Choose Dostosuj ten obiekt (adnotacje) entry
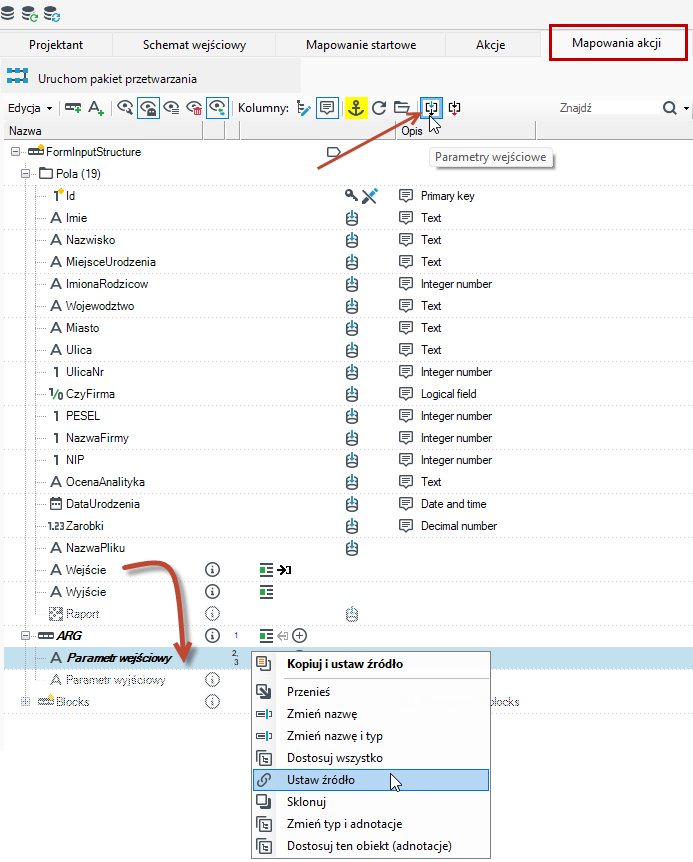This screenshot has width=693, height=862. pos(371,846)
